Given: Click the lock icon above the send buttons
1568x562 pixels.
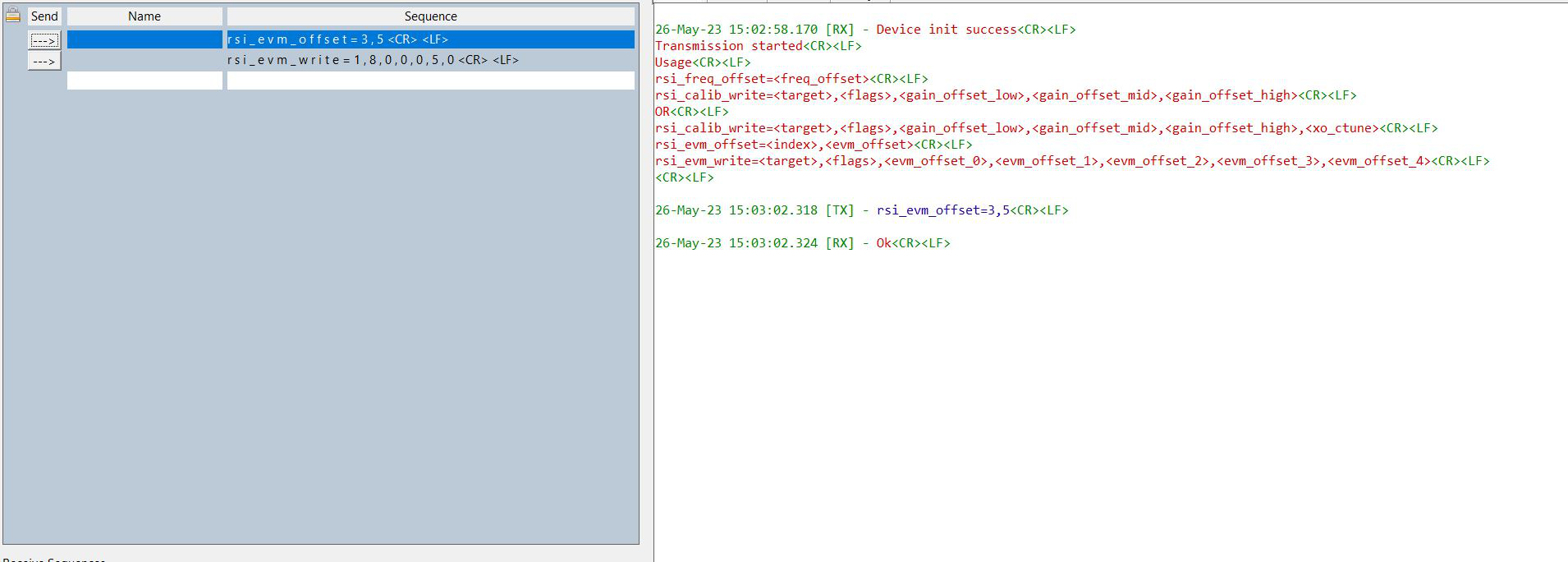Looking at the screenshot, I should pos(13,15).
